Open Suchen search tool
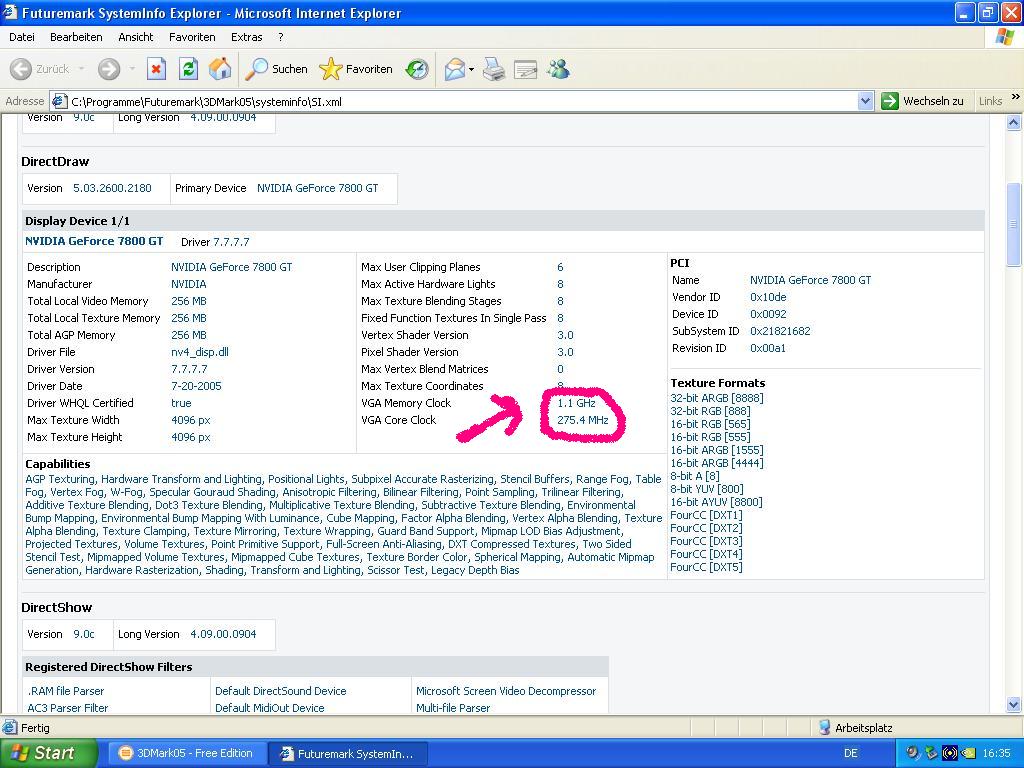The height and width of the screenshot is (768, 1024). click(276, 69)
